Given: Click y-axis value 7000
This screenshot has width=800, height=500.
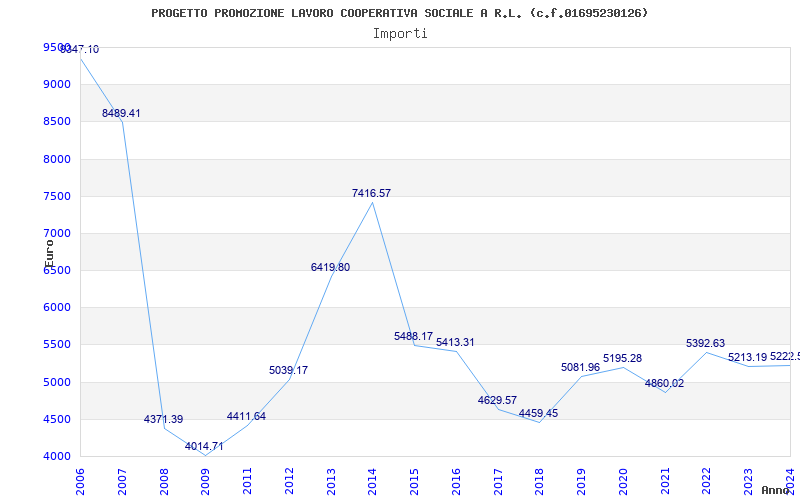Looking at the screenshot, I should (57, 233).
